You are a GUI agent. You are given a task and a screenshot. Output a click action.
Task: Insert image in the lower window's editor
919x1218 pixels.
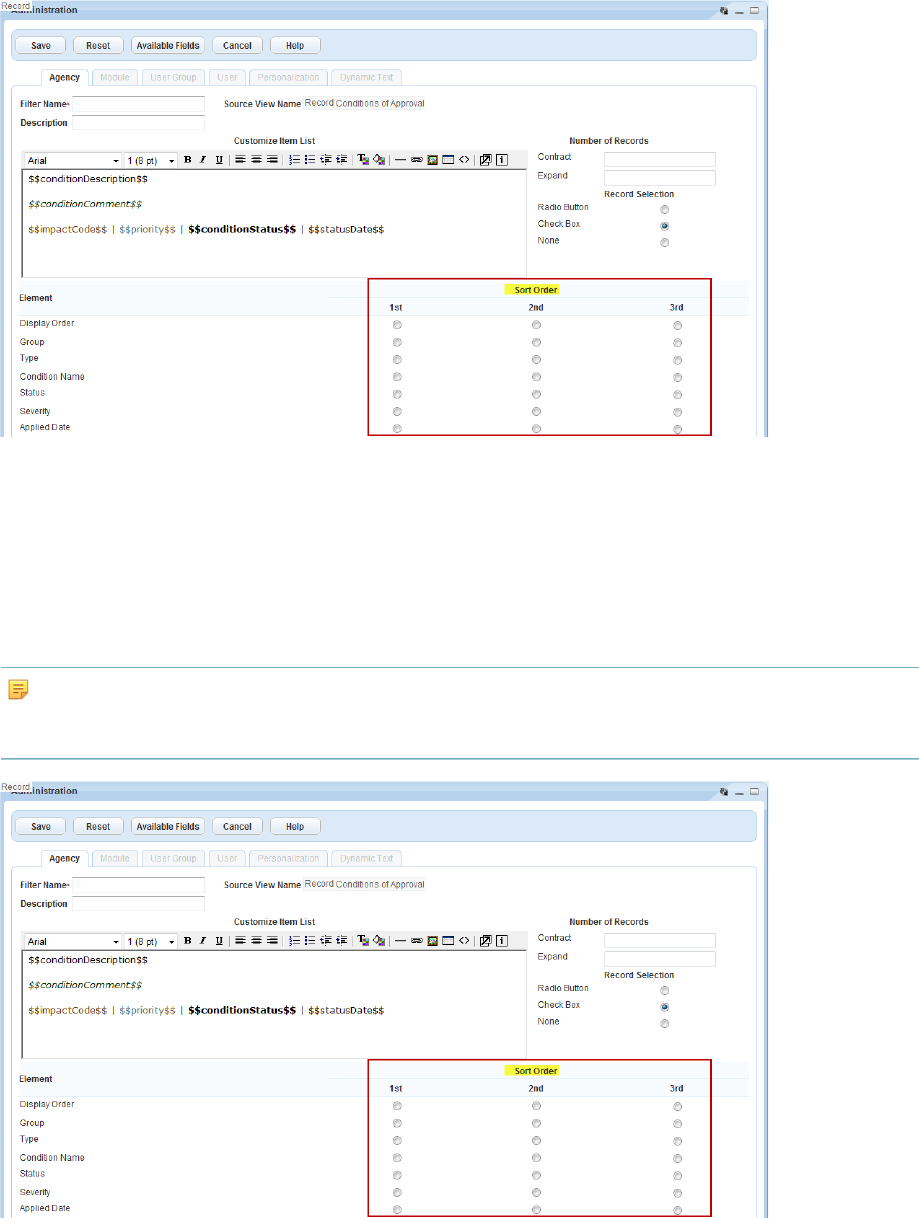[x=432, y=941]
